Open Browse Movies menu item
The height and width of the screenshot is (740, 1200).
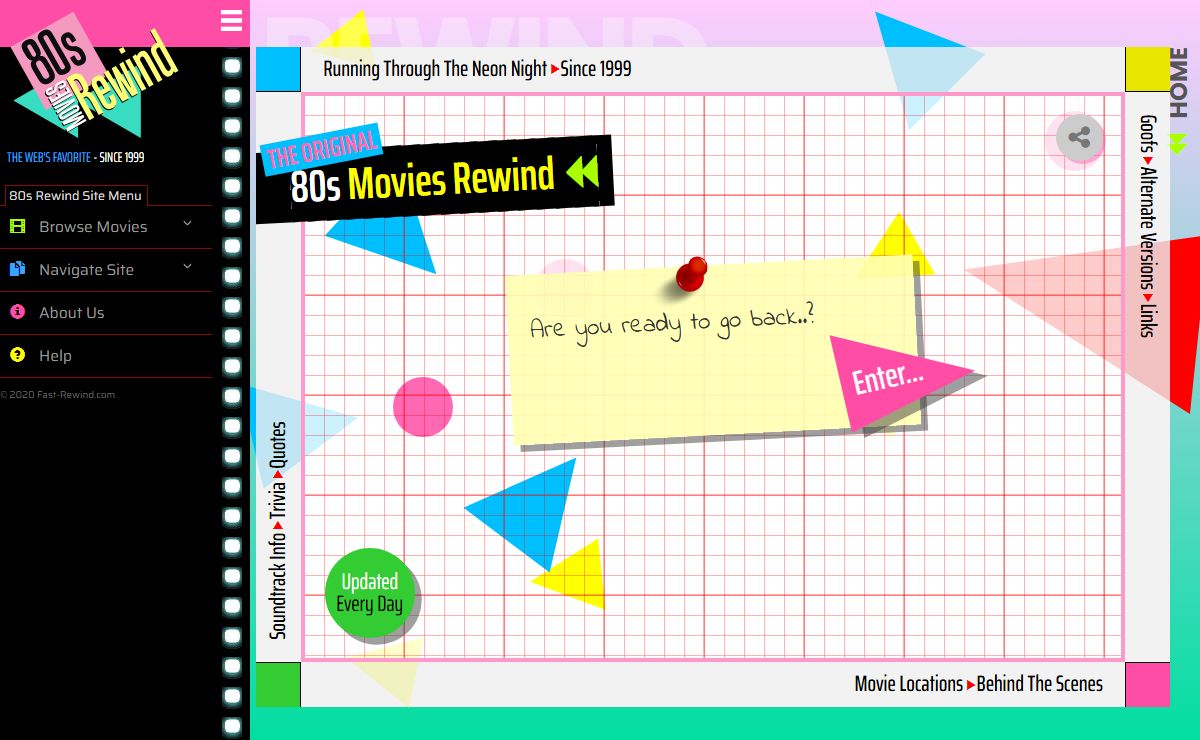click(x=106, y=227)
